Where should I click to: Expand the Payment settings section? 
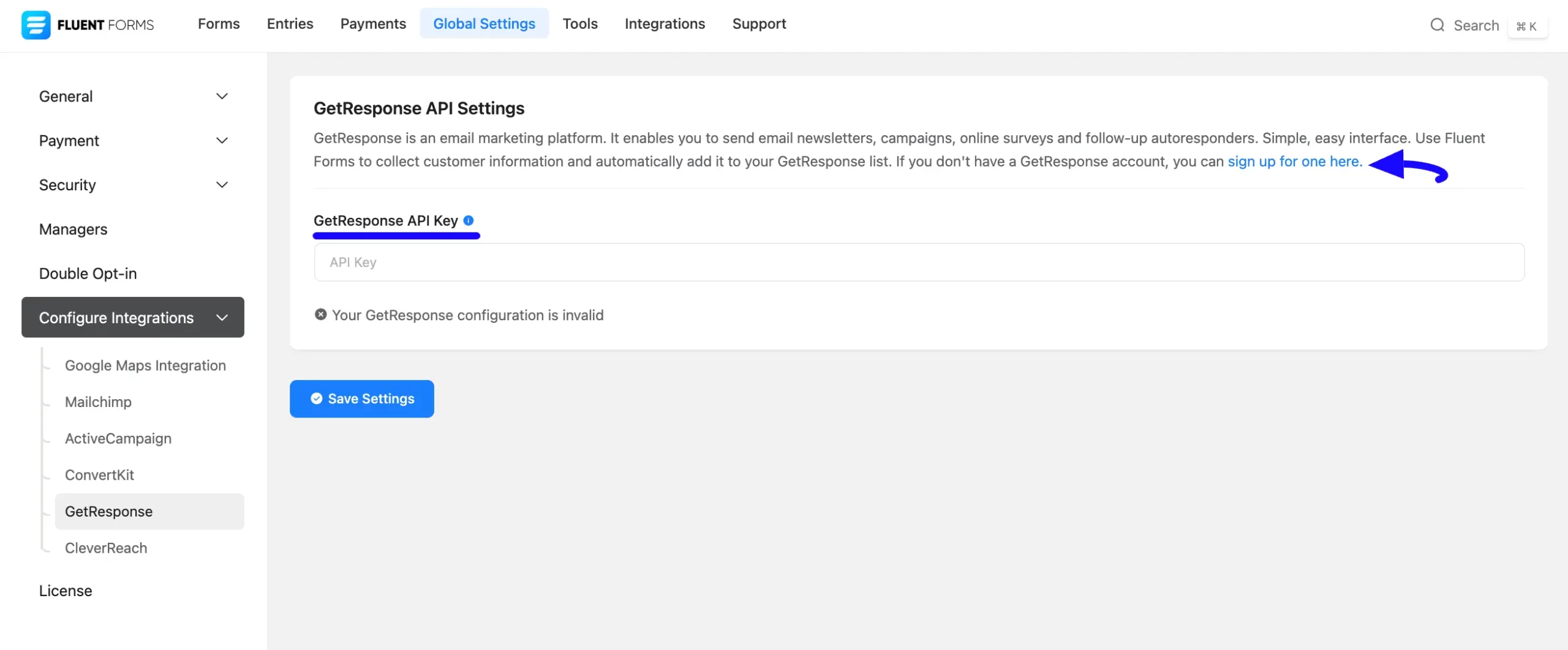[x=132, y=140]
